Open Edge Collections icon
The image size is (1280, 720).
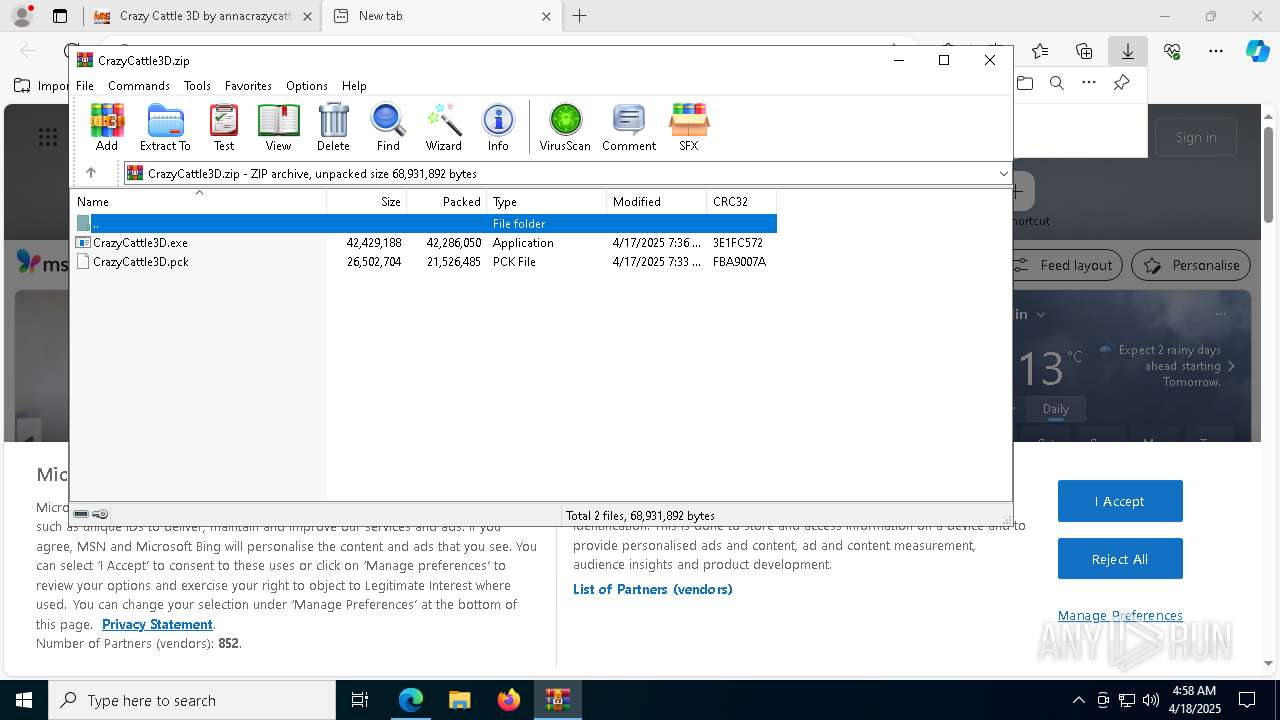coord(1084,51)
